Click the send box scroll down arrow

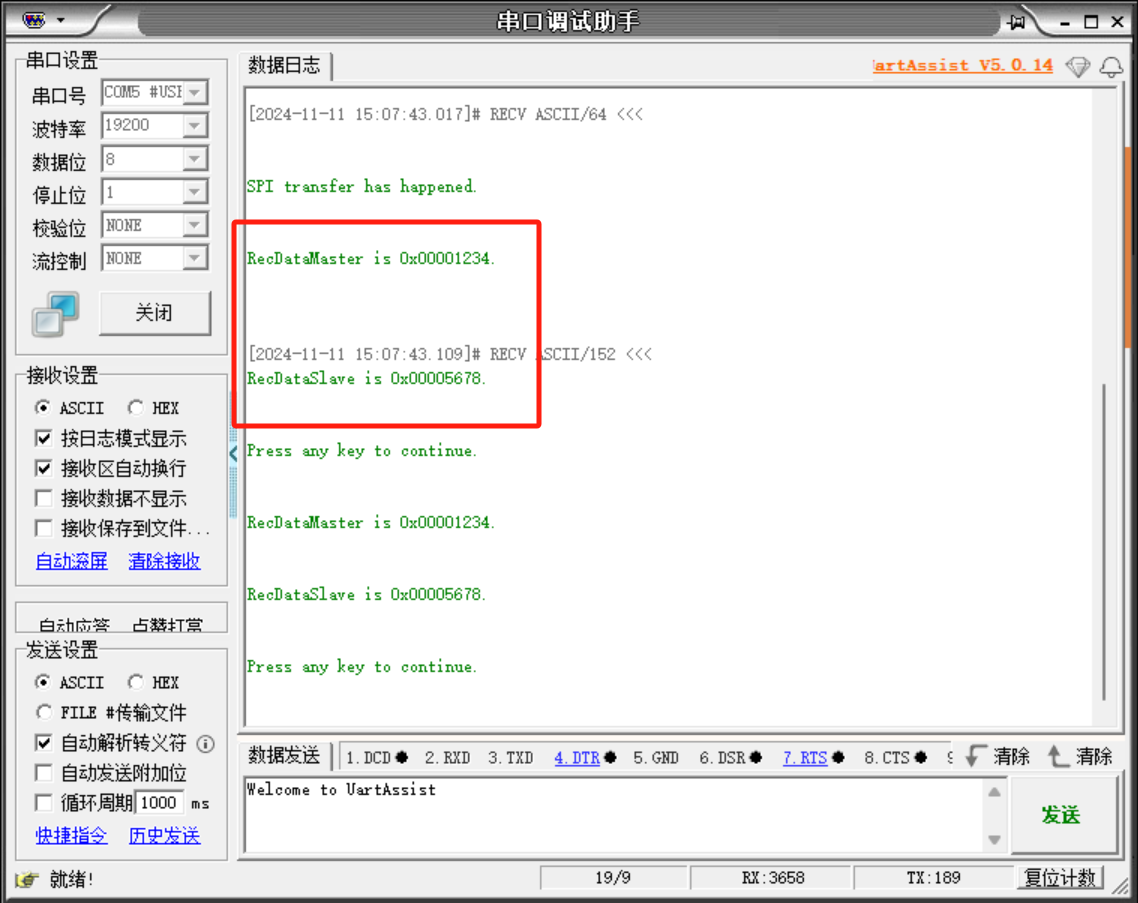(994, 840)
